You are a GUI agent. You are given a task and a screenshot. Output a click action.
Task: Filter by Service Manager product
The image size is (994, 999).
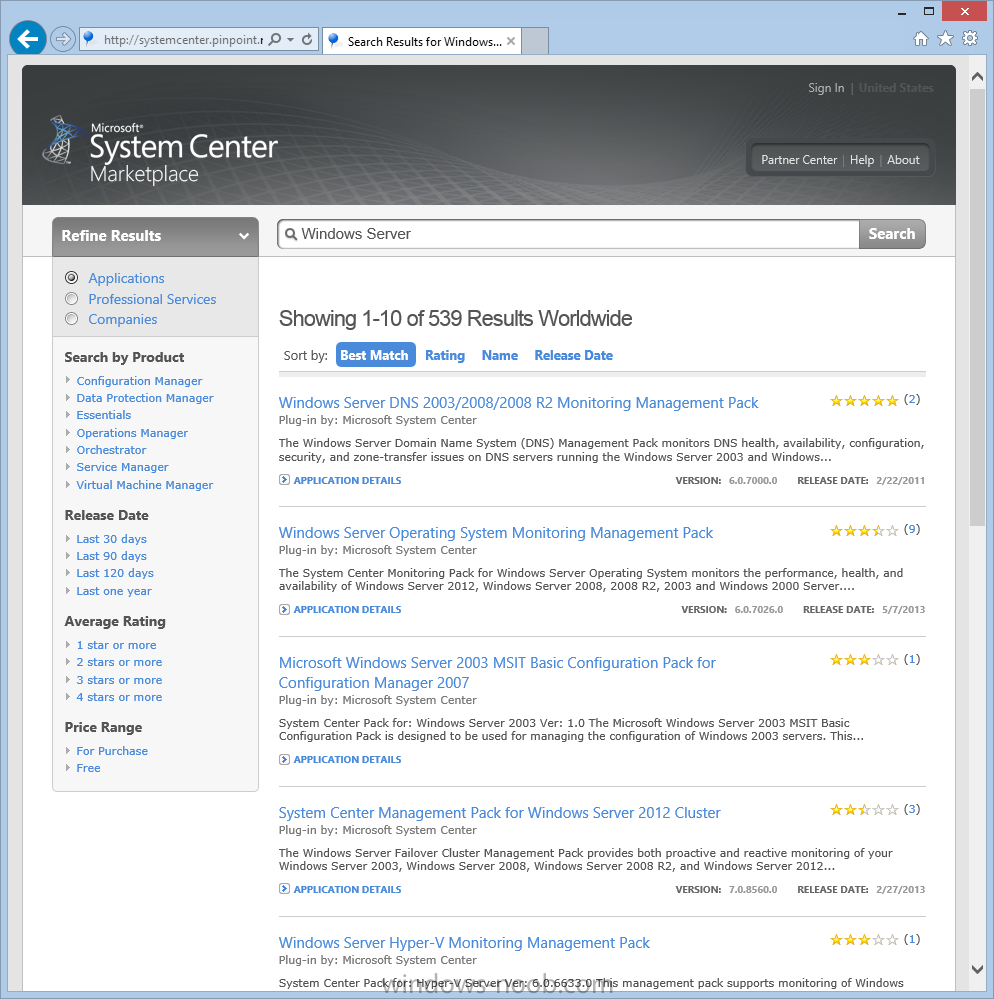(x=122, y=467)
